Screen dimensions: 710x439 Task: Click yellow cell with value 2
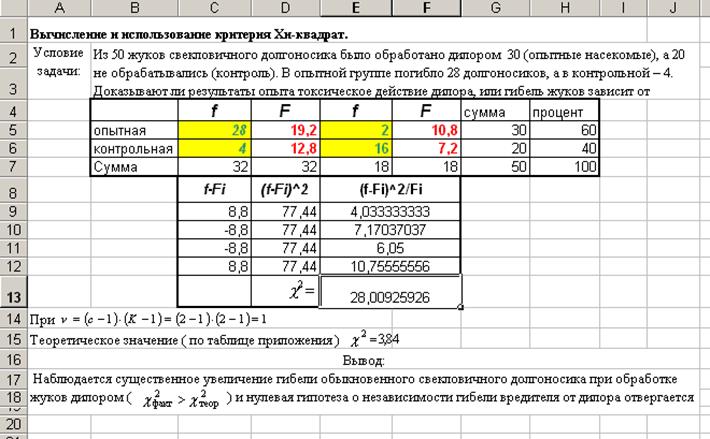[356, 130]
